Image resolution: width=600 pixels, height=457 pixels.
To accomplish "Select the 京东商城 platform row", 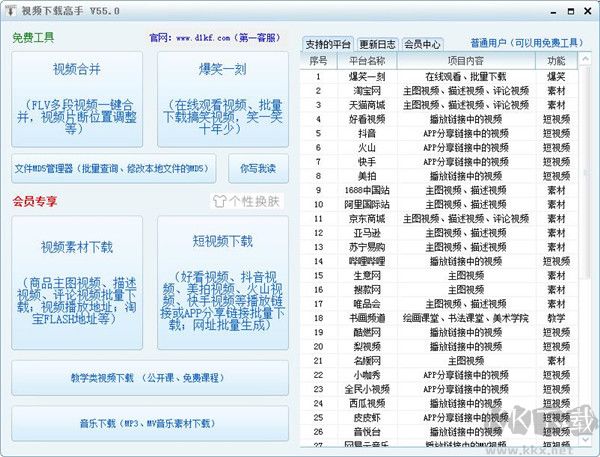I will click(439, 219).
